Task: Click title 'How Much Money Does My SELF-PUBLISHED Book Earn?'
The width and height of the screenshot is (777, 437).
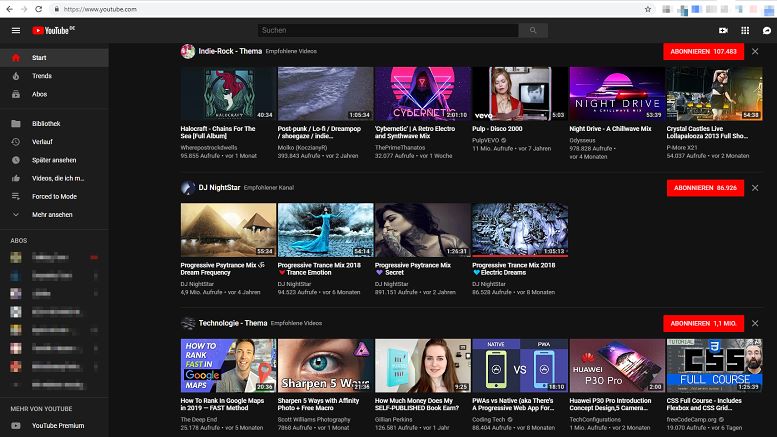Action: point(417,404)
